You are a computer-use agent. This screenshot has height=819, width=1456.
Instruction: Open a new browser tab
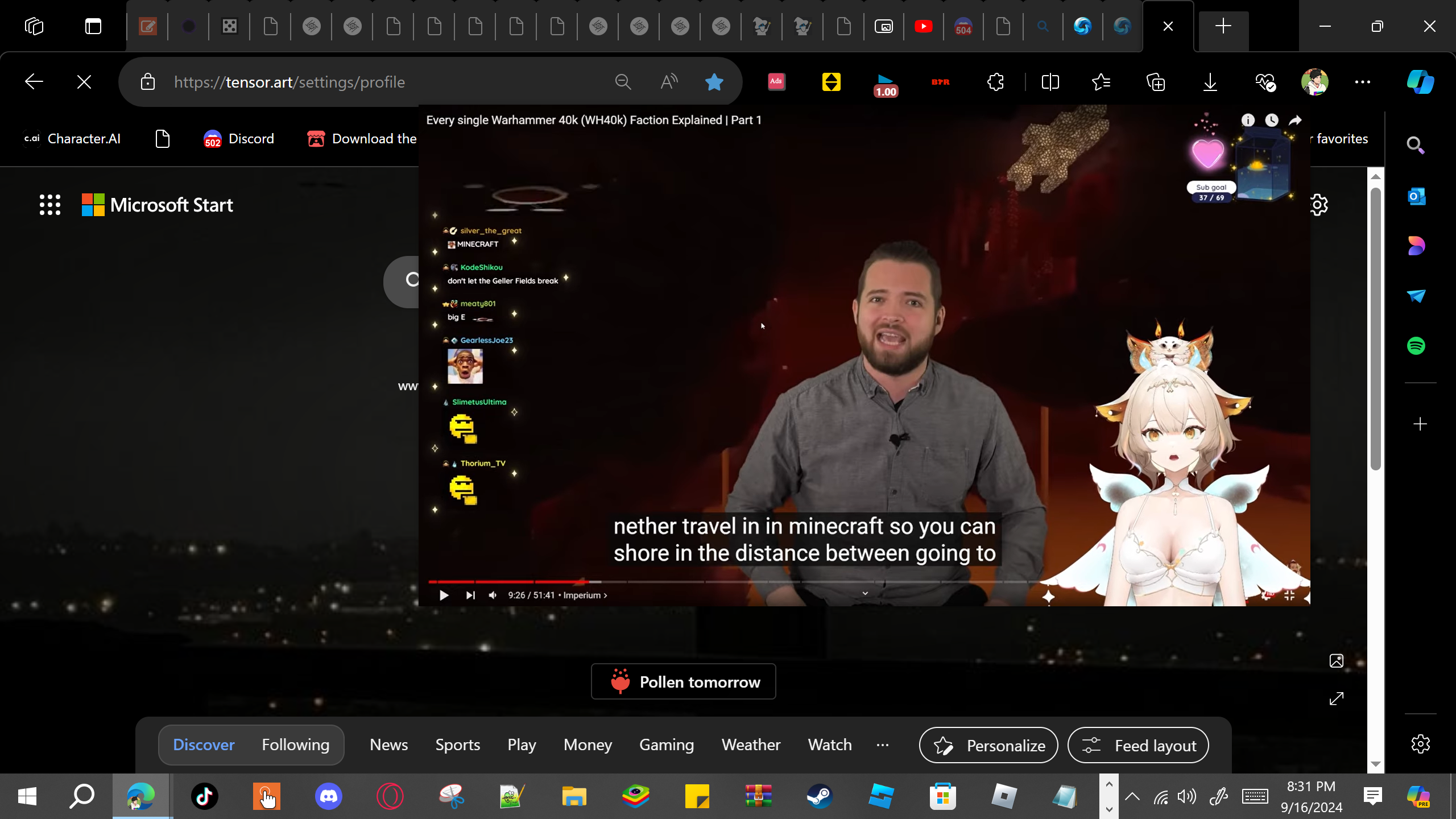point(1223,26)
